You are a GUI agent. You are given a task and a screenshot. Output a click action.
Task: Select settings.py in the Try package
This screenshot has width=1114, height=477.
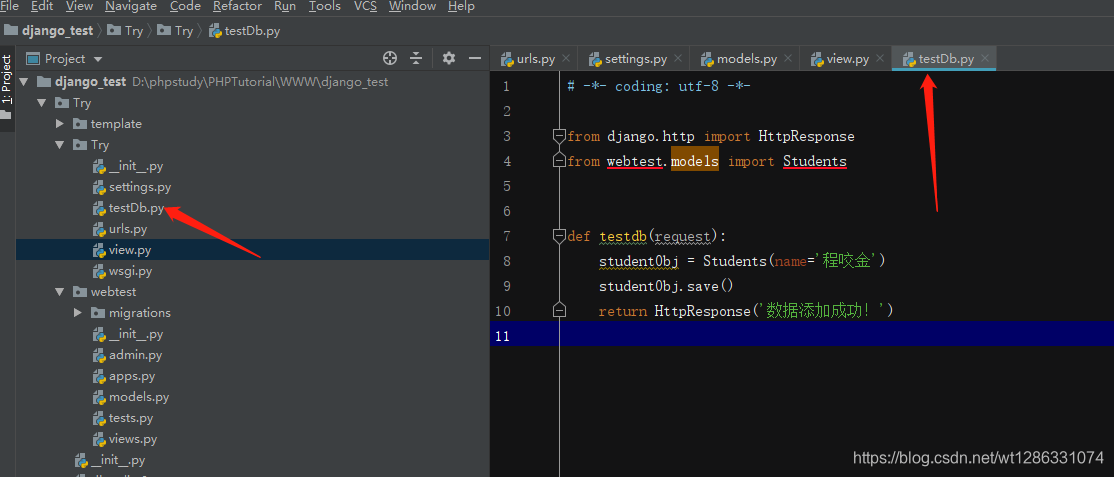(140, 187)
